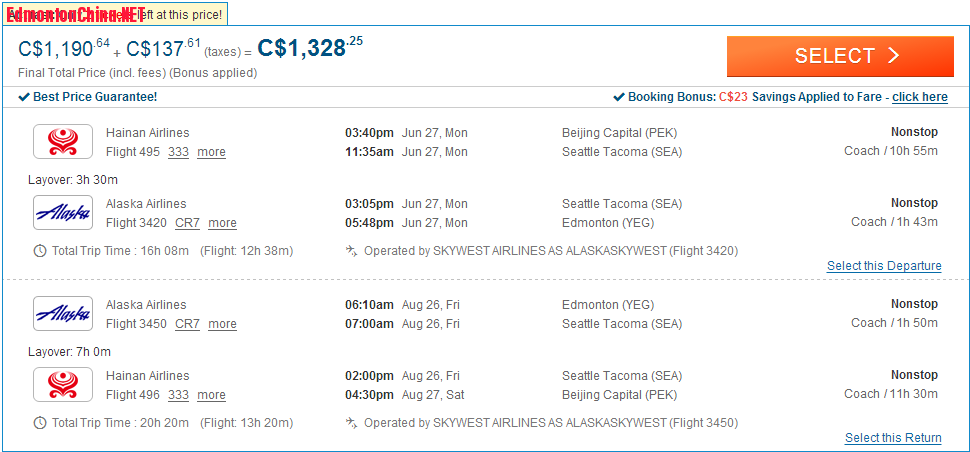Viewport: 970px width, 452px height.
Task: Open the Booking Bonus 'click here' link
Action: click(x=920, y=97)
